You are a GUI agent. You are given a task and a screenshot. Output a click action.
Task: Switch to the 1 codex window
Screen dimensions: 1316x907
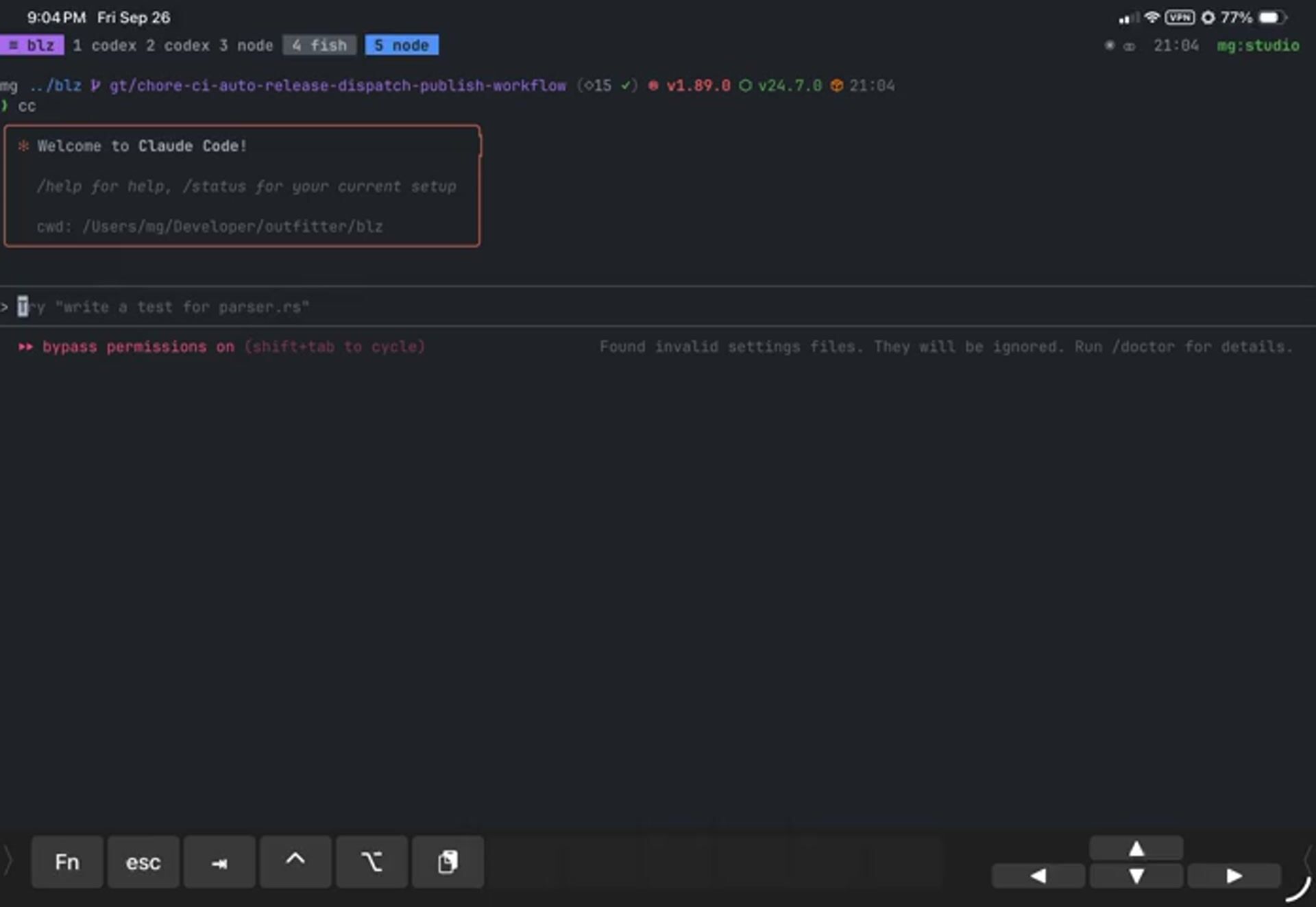coord(105,45)
